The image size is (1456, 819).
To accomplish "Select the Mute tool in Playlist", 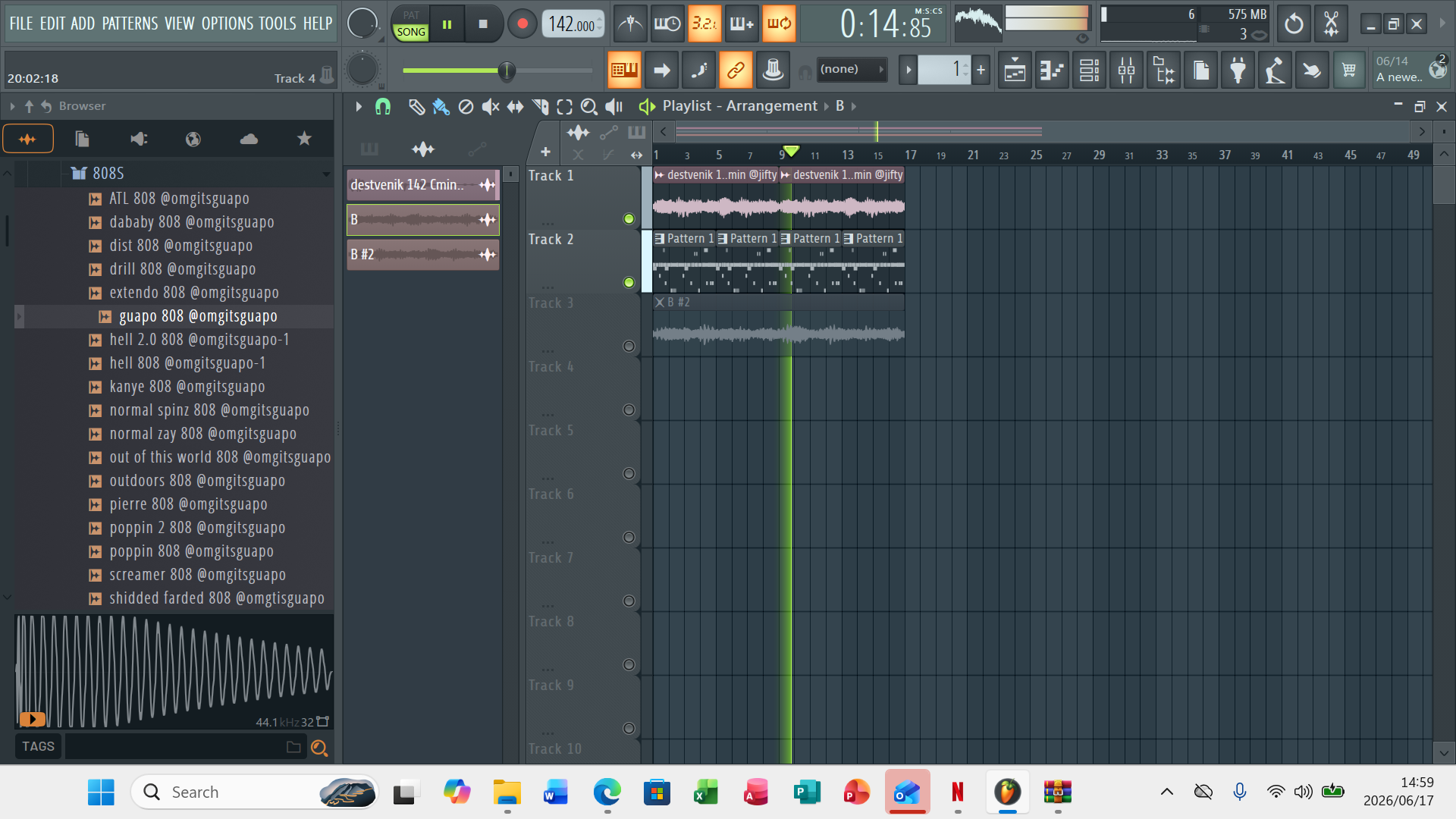I will tap(491, 107).
